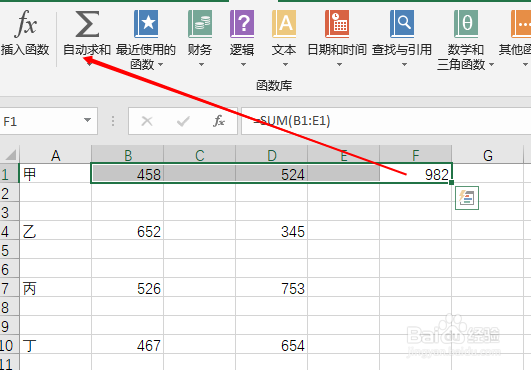The width and height of the screenshot is (531, 370).
Task: Select cell D1 containing 524
Action: click(x=272, y=174)
